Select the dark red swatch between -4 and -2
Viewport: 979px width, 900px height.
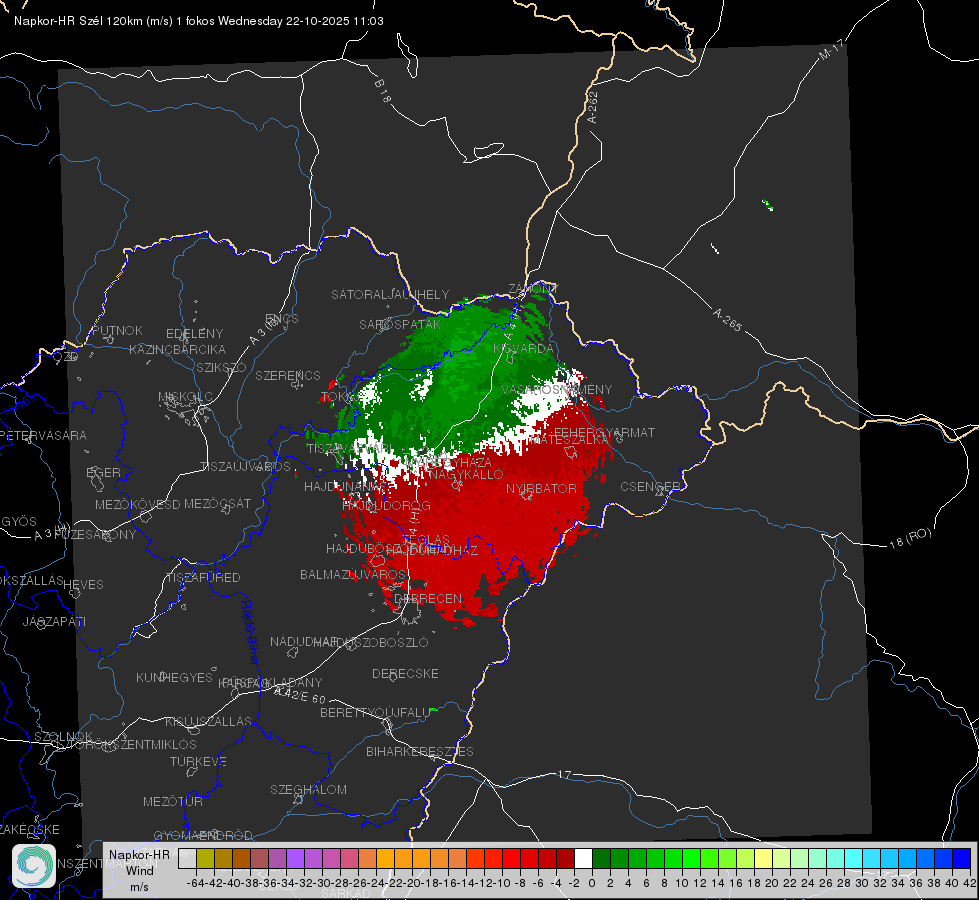click(565, 858)
